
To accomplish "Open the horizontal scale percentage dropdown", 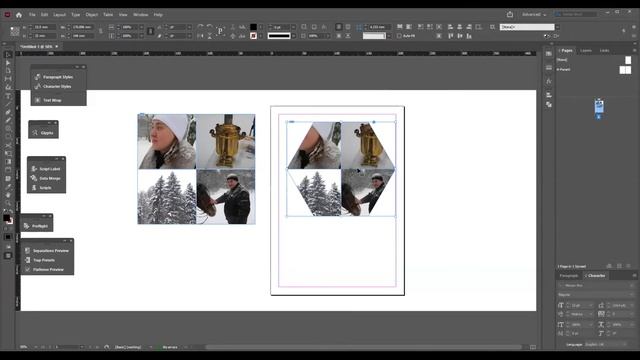I will [x=142, y=27].
